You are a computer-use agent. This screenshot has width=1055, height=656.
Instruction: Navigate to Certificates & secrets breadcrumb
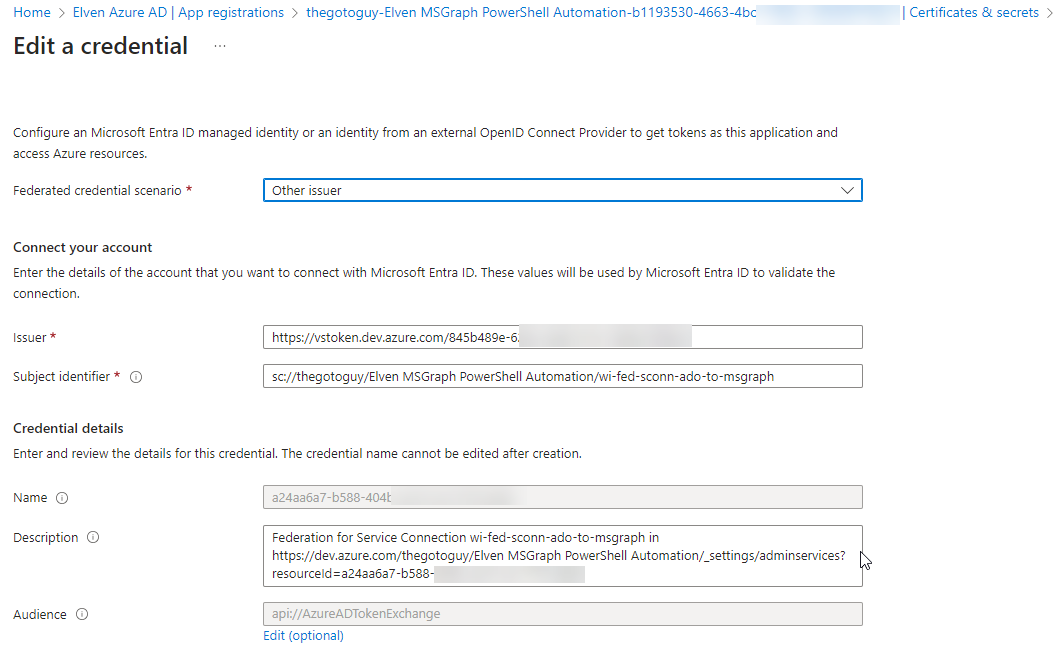tap(974, 12)
